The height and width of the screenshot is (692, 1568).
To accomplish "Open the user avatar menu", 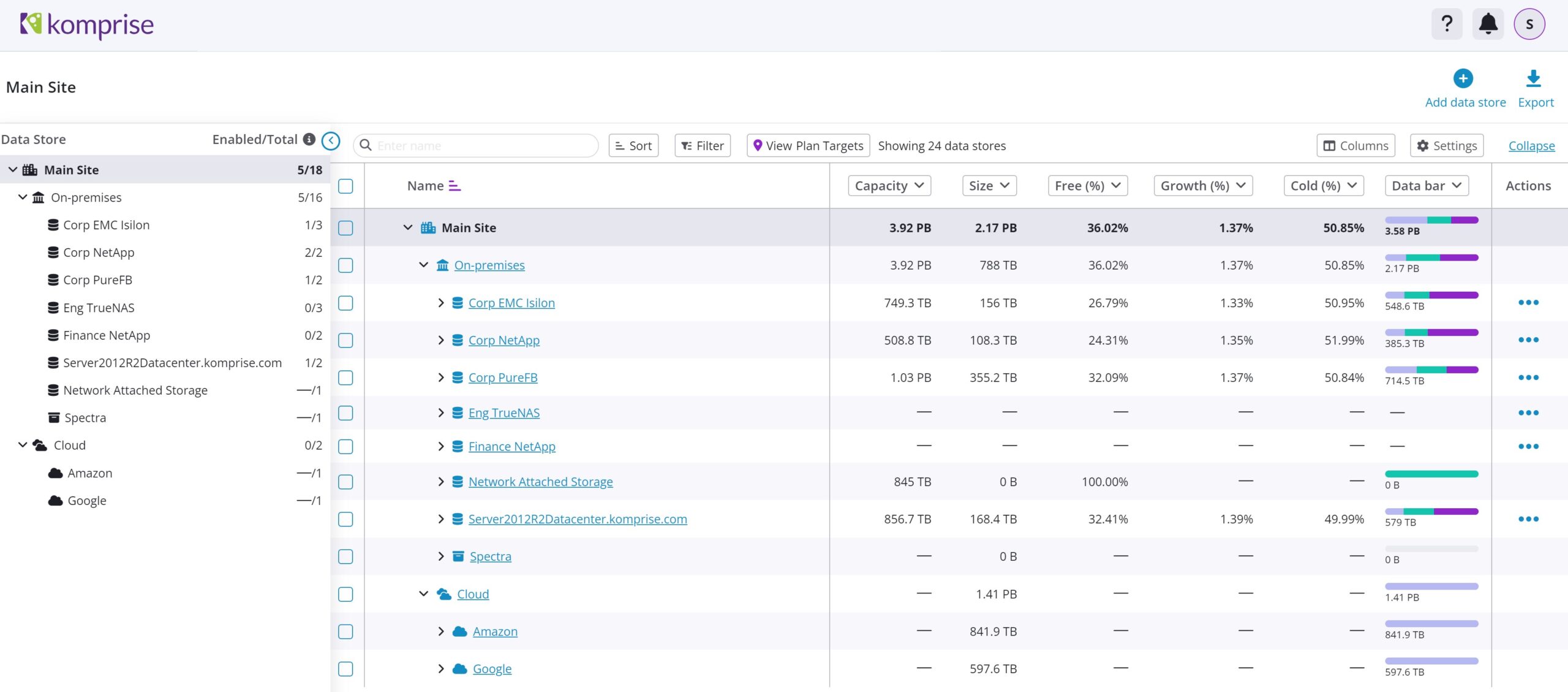I will [1529, 25].
